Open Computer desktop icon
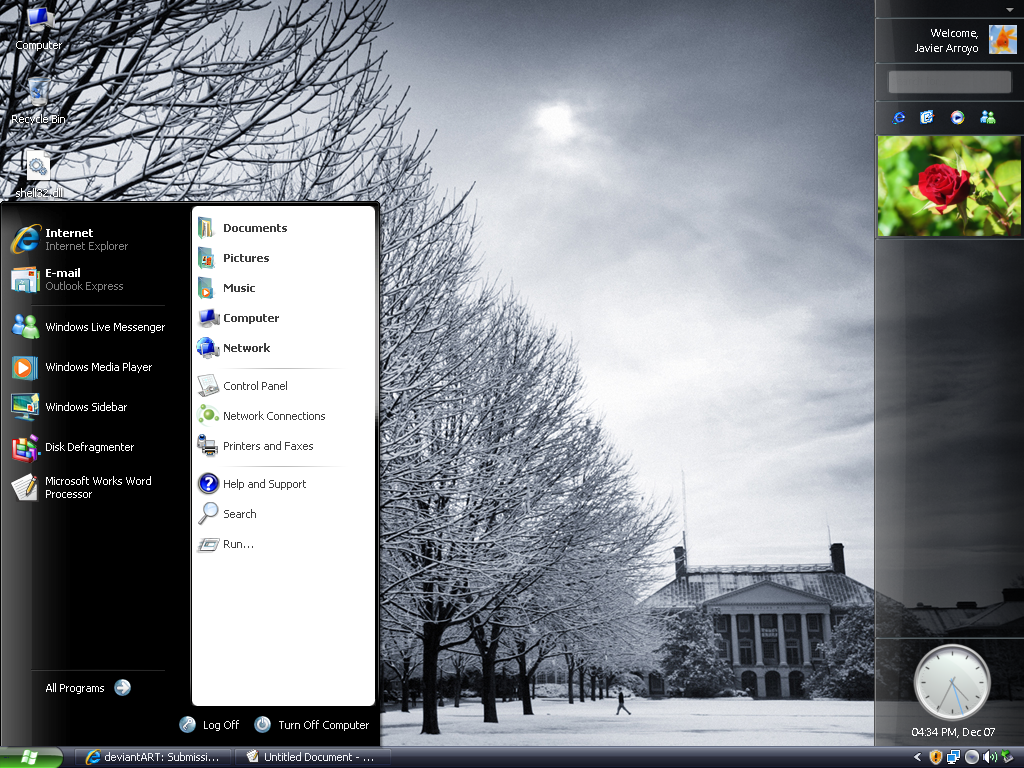Viewport: 1024px width, 768px height. [39, 27]
